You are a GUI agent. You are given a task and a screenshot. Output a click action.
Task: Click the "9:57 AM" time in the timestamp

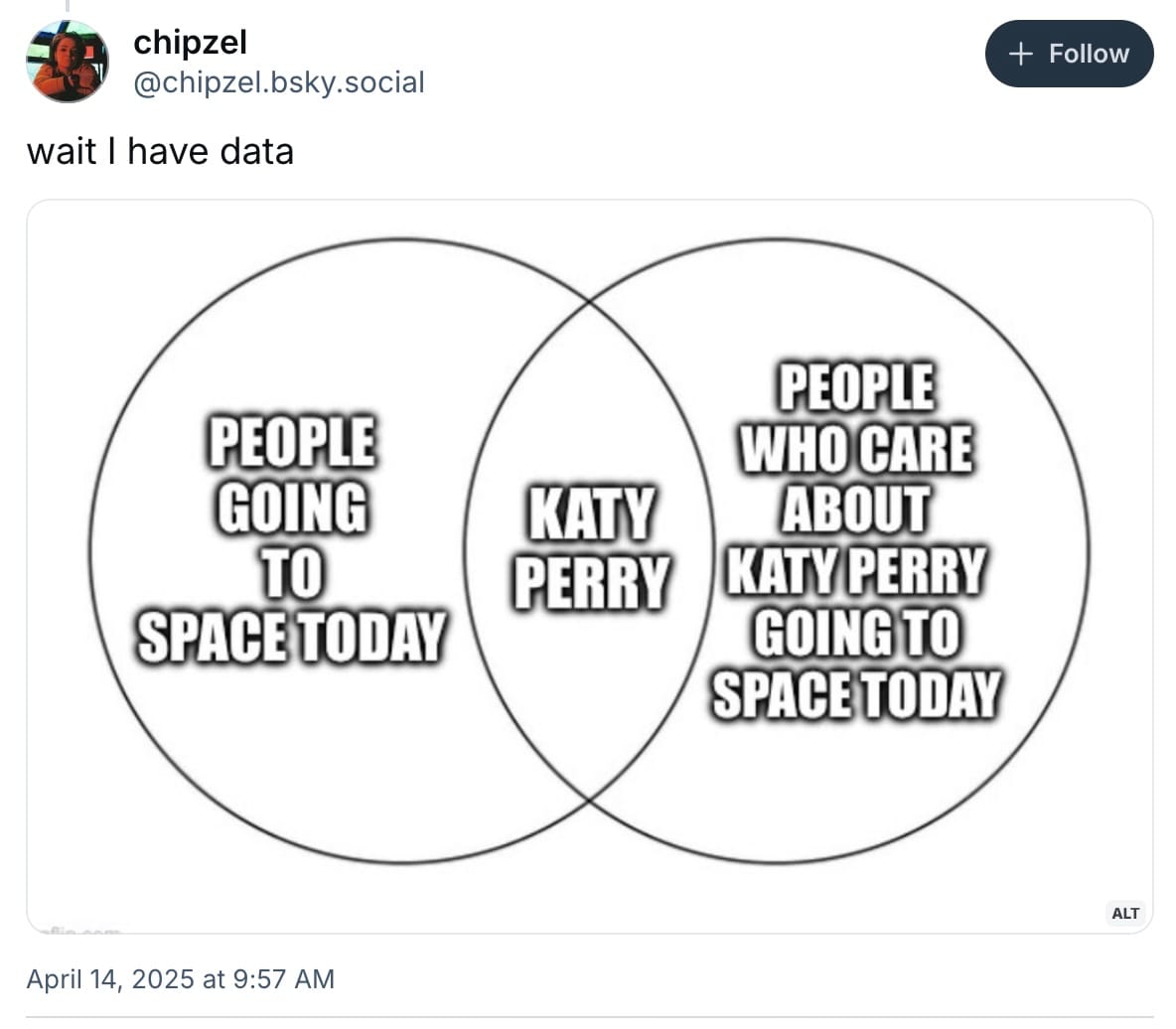point(283,978)
